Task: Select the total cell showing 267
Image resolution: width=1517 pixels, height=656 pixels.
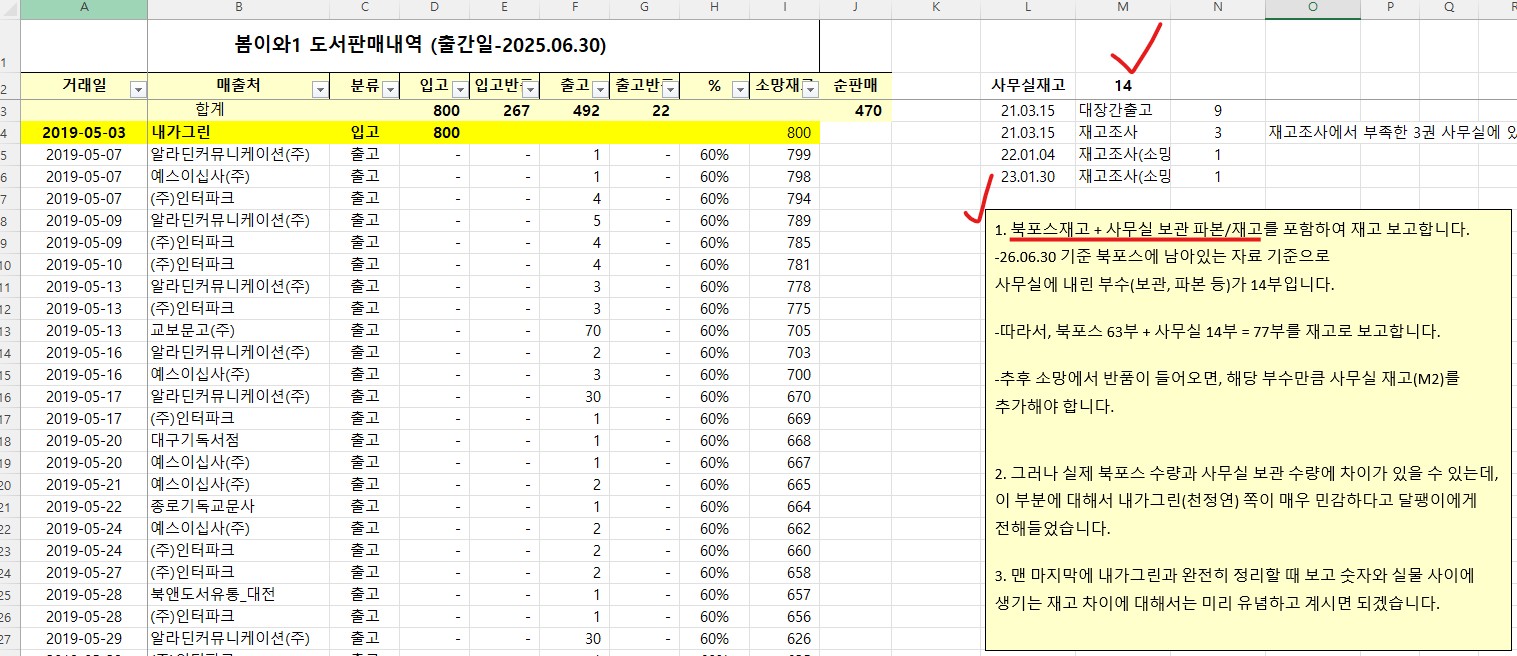Action: tap(505, 110)
